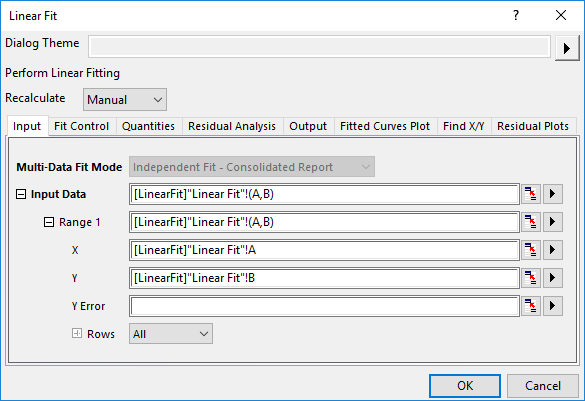Click the Input Data range selector icon

531,194
